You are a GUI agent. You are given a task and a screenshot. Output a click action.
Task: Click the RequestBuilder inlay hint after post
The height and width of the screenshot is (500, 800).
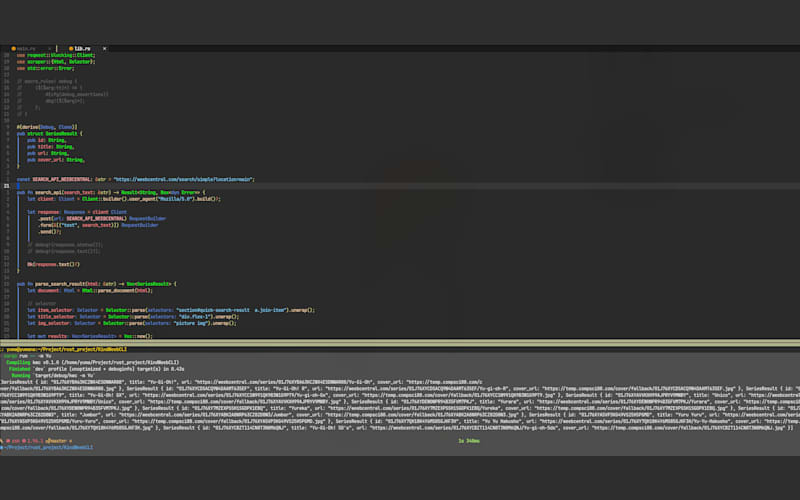[147, 218]
